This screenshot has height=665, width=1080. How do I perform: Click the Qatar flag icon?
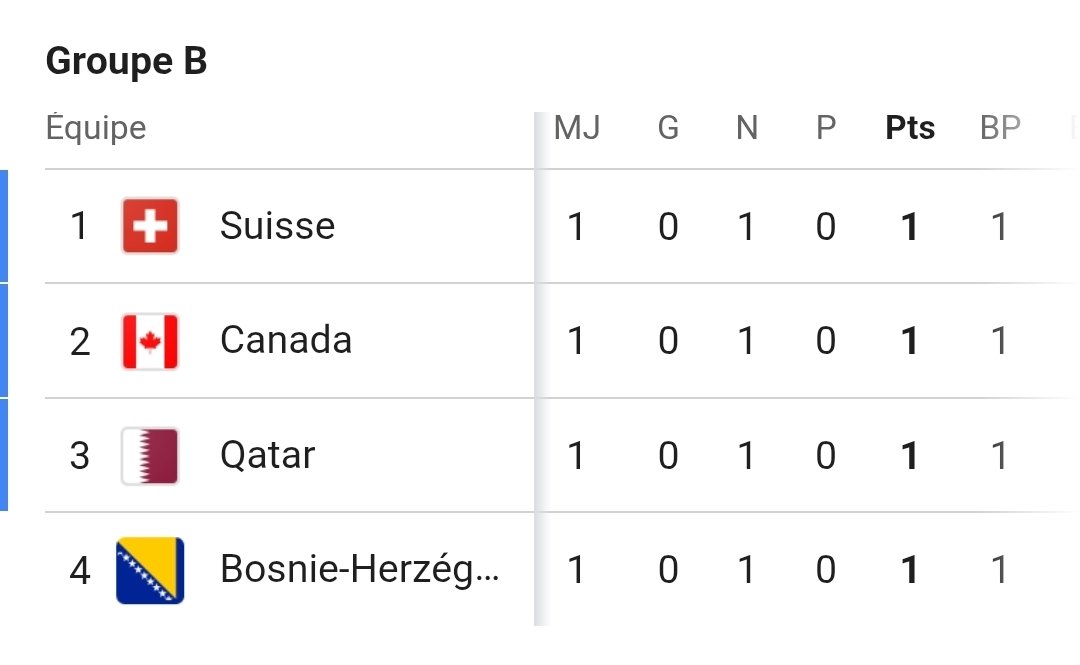150,456
